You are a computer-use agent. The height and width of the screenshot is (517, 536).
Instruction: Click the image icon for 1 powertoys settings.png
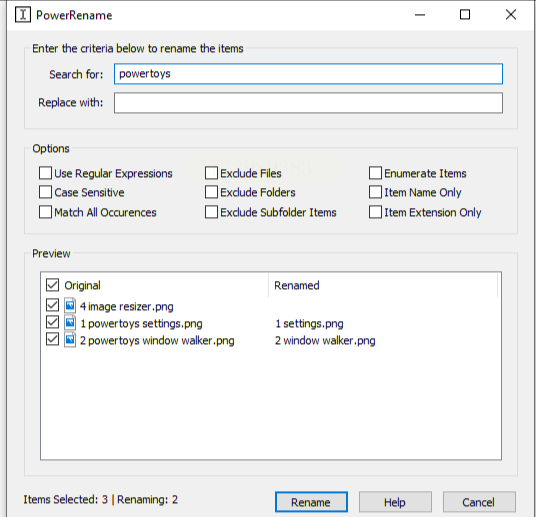pyautogui.click(x=70, y=322)
